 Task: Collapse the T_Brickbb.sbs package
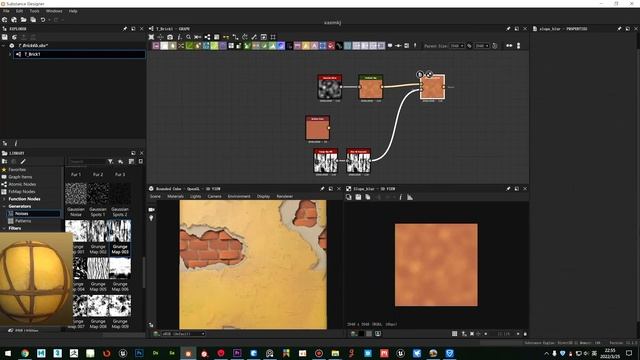pyautogui.click(x=4, y=46)
